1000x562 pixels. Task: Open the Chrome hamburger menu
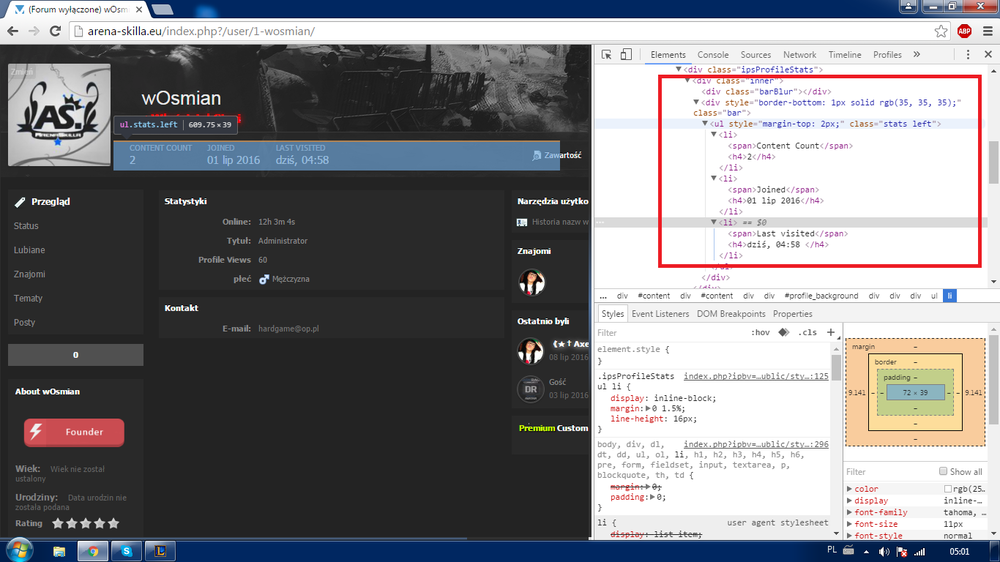pos(986,31)
